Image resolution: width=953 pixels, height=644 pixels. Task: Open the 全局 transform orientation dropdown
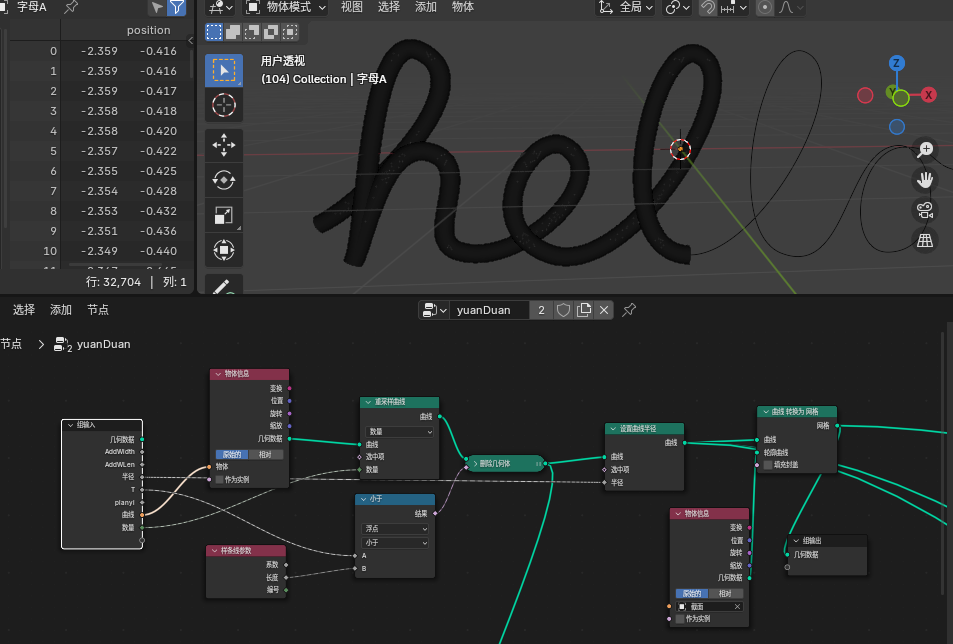pos(626,7)
